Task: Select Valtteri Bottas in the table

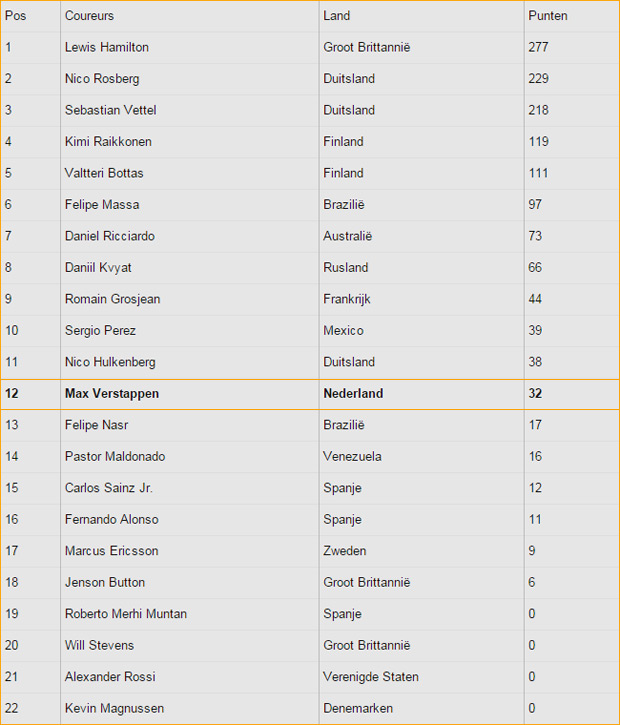Action: tap(104, 173)
